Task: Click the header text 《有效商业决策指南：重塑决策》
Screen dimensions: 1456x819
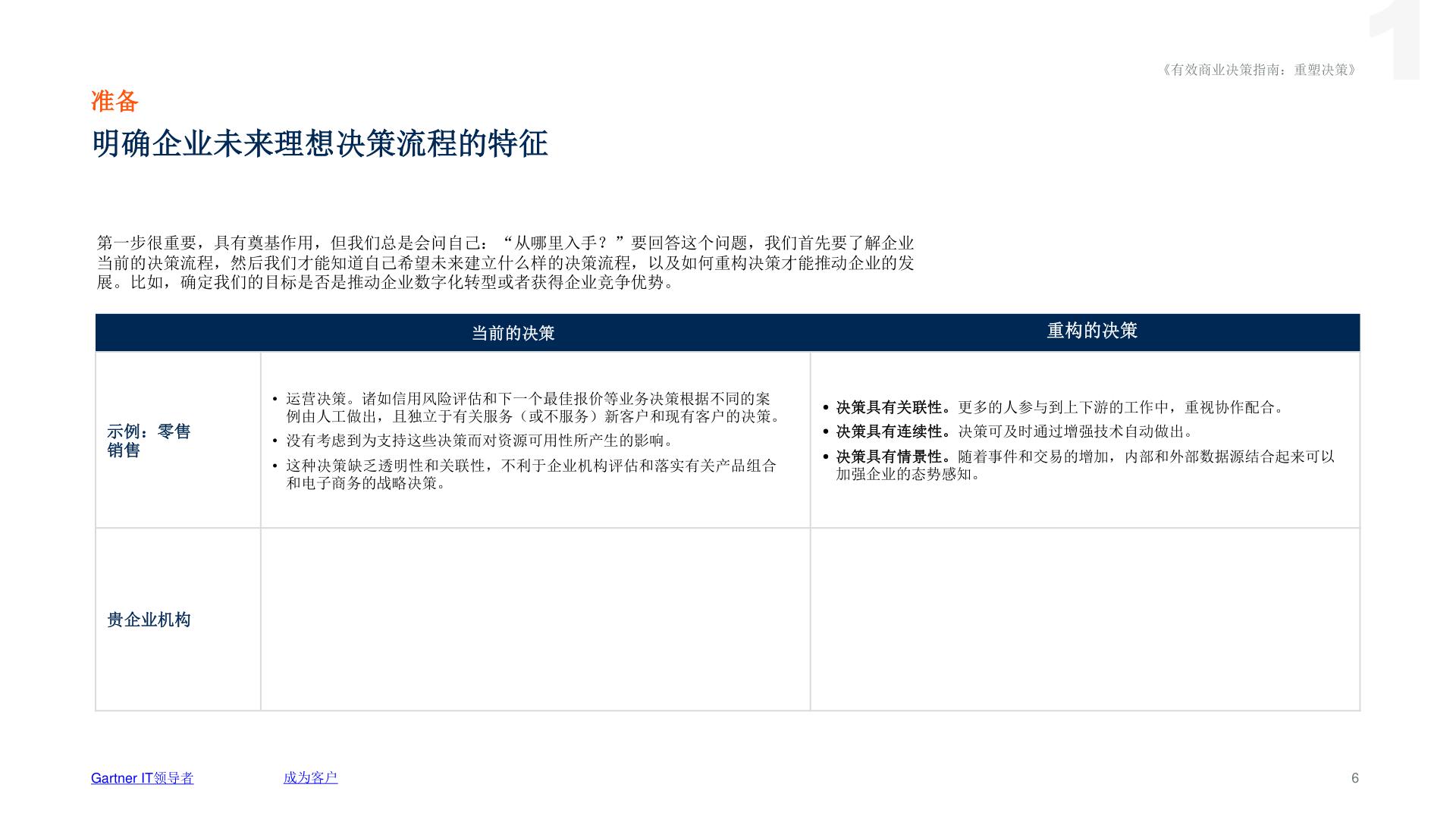Action: [1259, 70]
